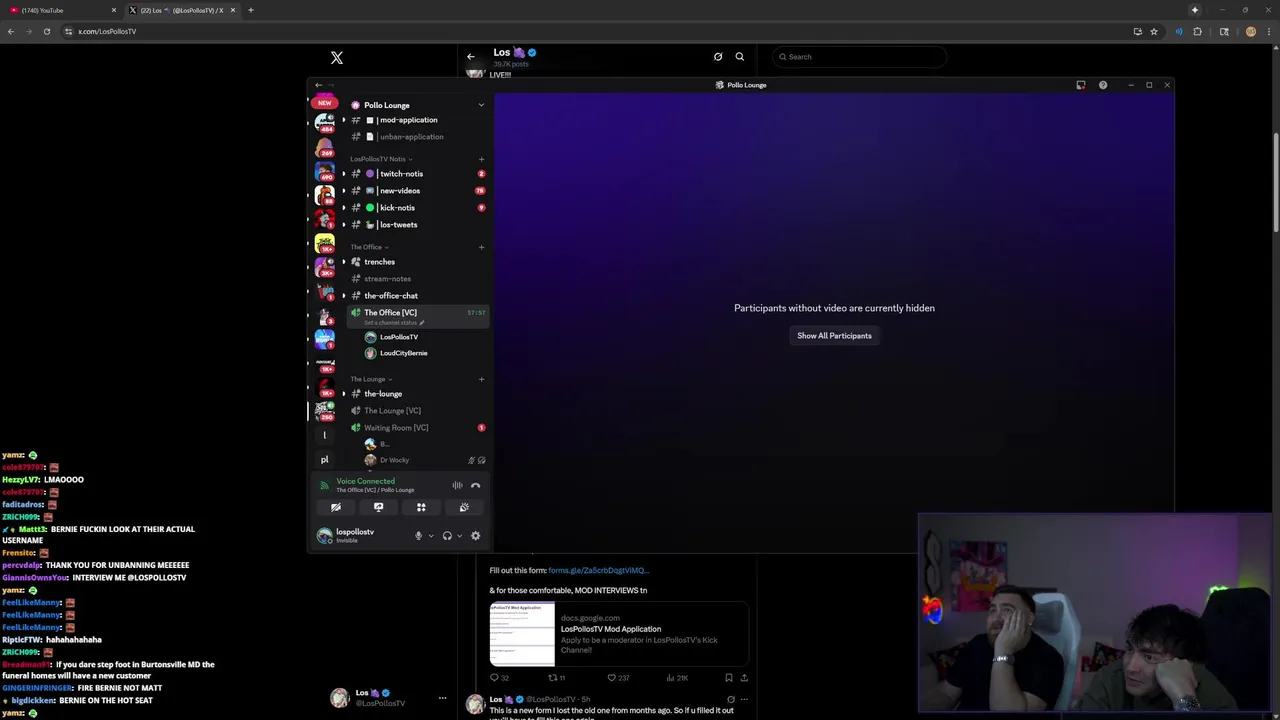Go back on X profile page
Screen dimensions: 1280x720
[x=471, y=57]
